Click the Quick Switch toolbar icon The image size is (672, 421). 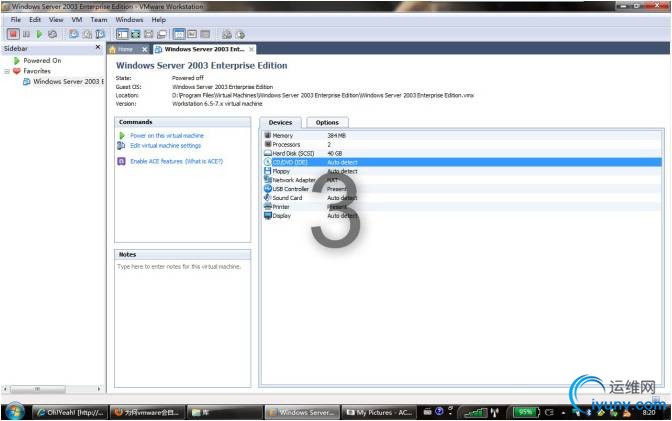pyautogui.click(x=149, y=34)
